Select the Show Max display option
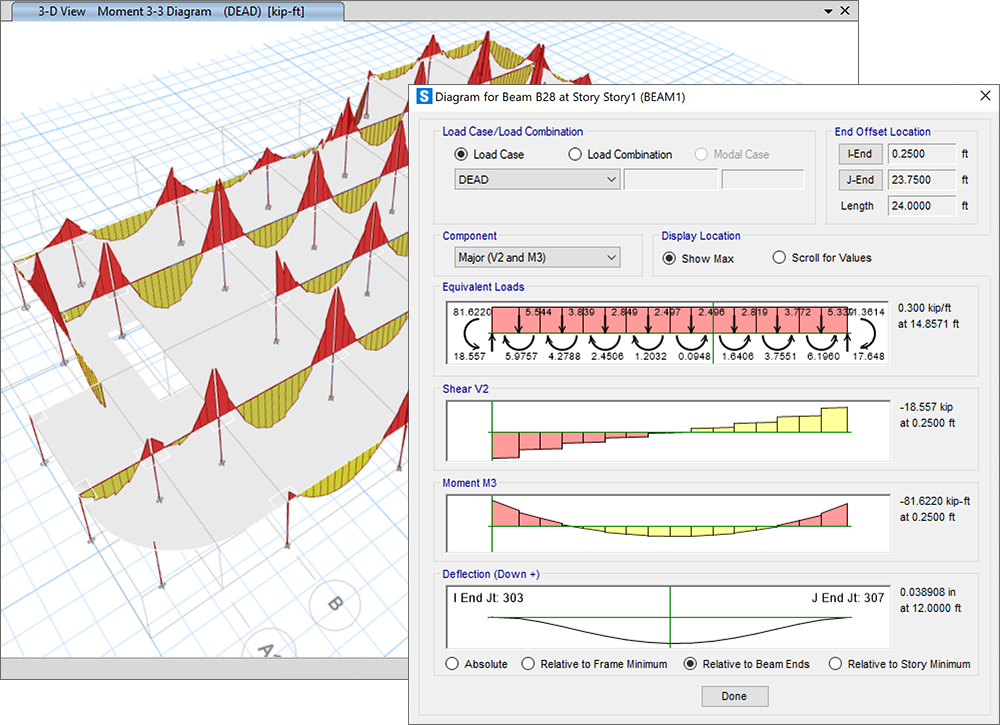The image size is (1000, 725). point(670,258)
